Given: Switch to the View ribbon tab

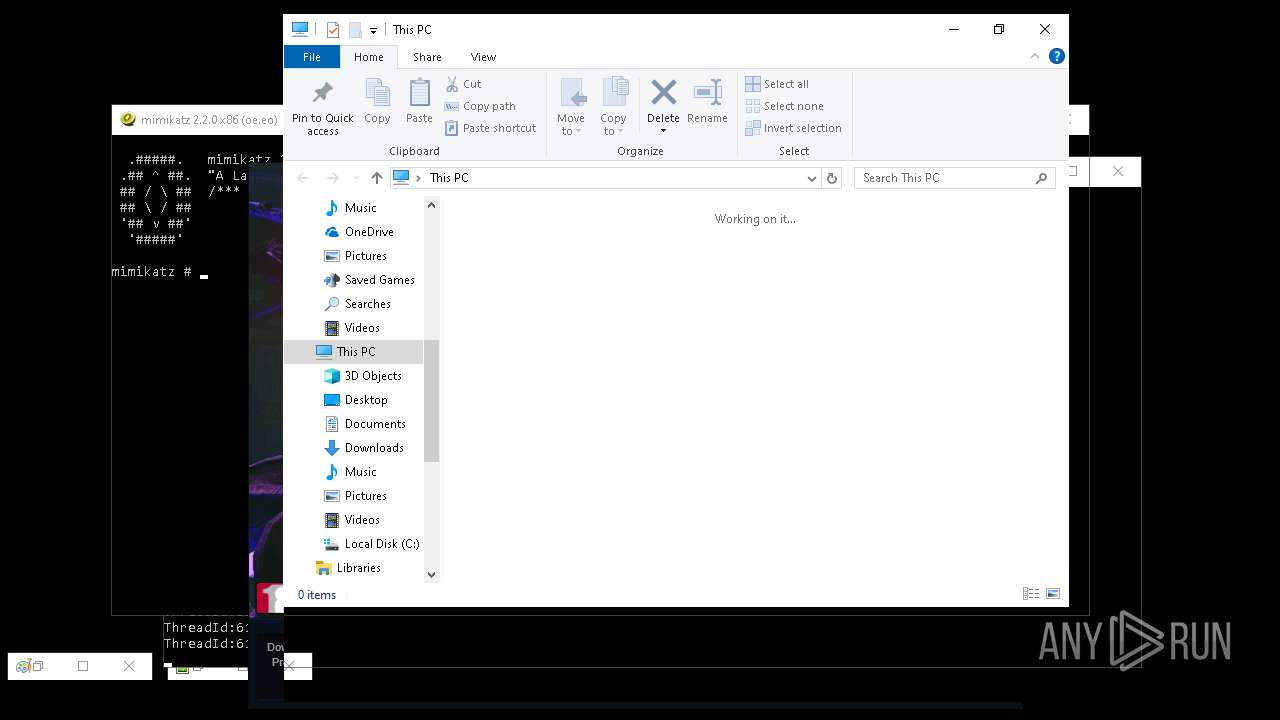Looking at the screenshot, I should [x=483, y=57].
